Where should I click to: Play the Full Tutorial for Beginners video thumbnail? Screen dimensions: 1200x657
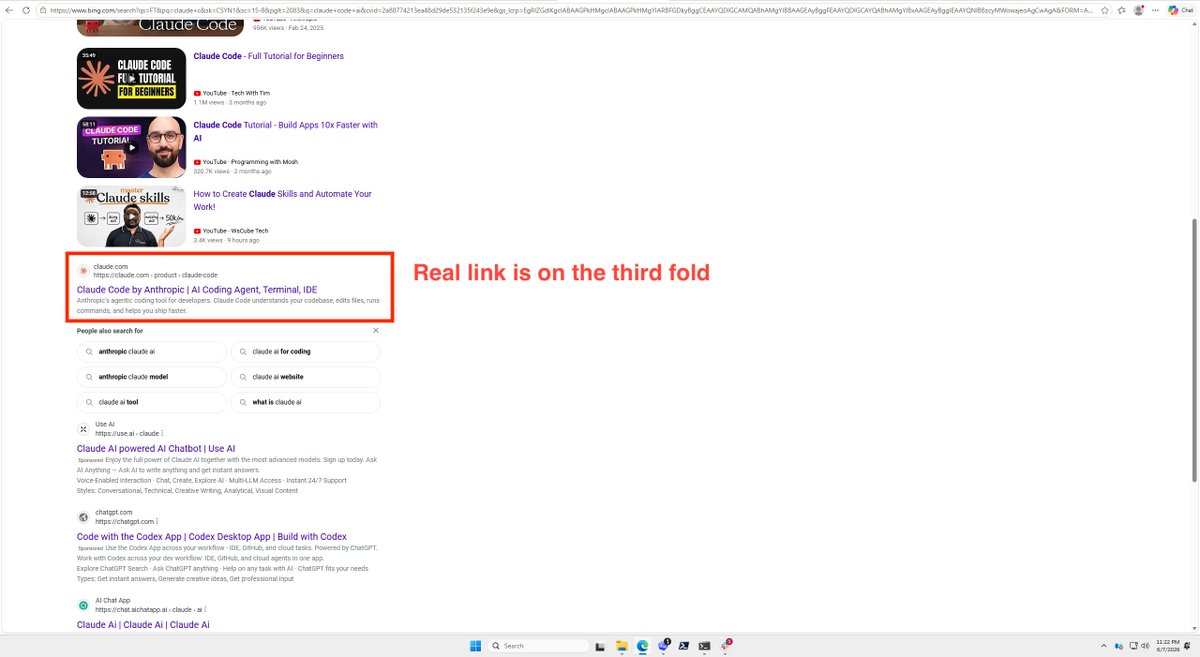coord(131,78)
